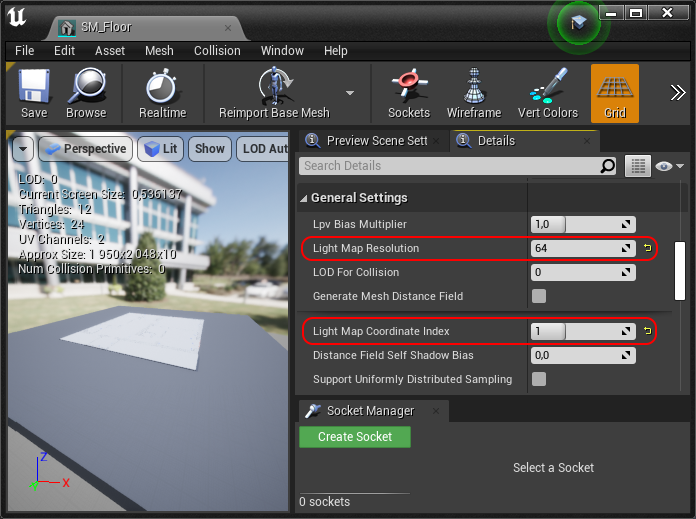The image size is (696, 519).
Task: Toggle Vert Colors icon
Action: coord(547,88)
